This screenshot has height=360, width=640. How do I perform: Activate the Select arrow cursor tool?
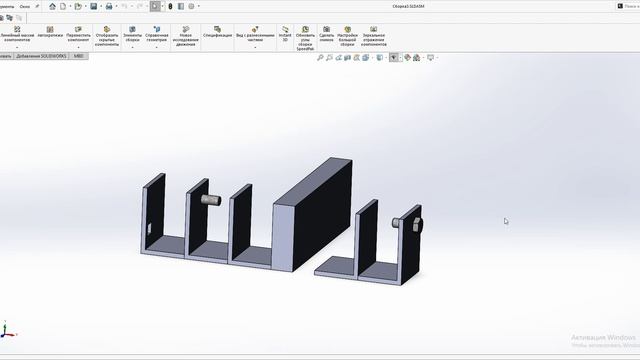point(155,6)
